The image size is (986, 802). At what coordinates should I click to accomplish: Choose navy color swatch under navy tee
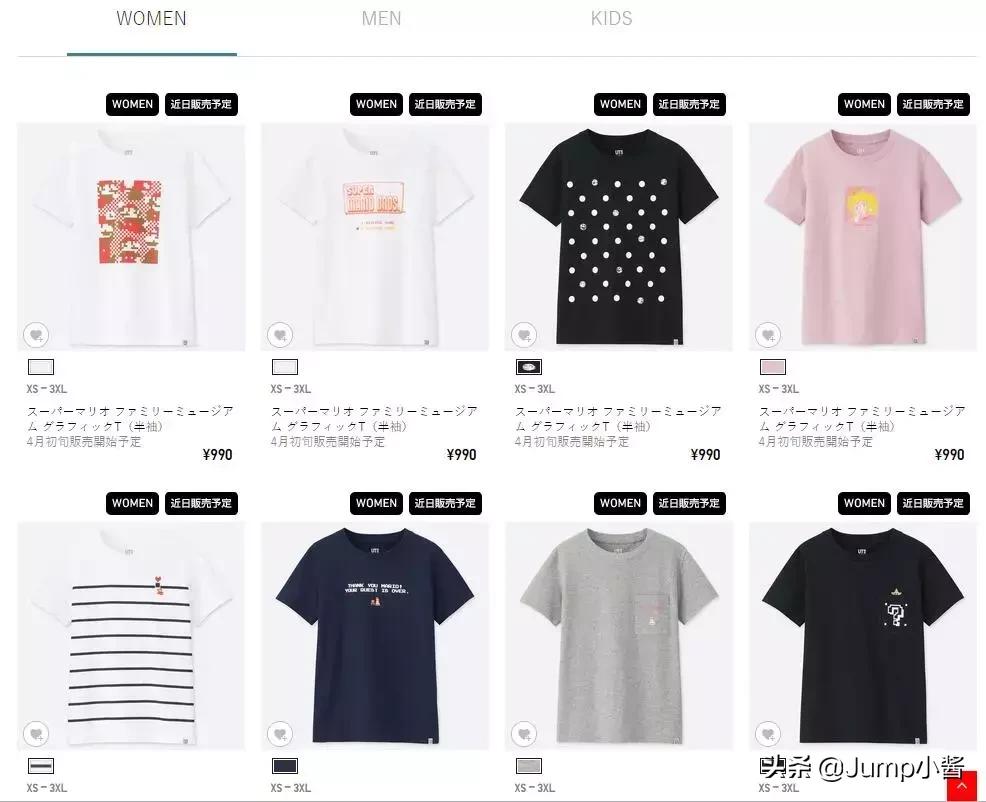(x=285, y=766)
